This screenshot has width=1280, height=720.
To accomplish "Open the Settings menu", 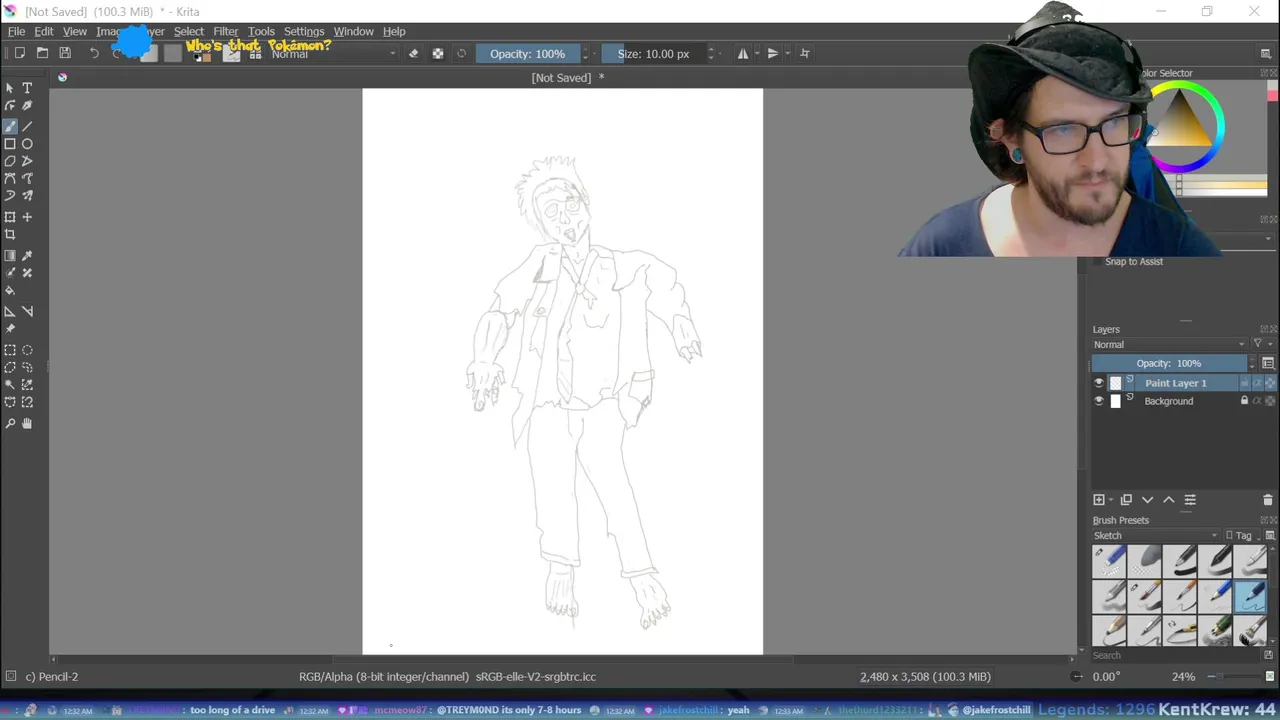I will [x=304, y=31].
